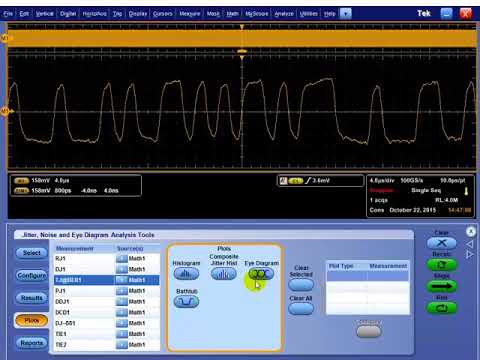Select the PJ1 measurement row
The height and width of the screenshot is (360, 480).
[107, 291]
